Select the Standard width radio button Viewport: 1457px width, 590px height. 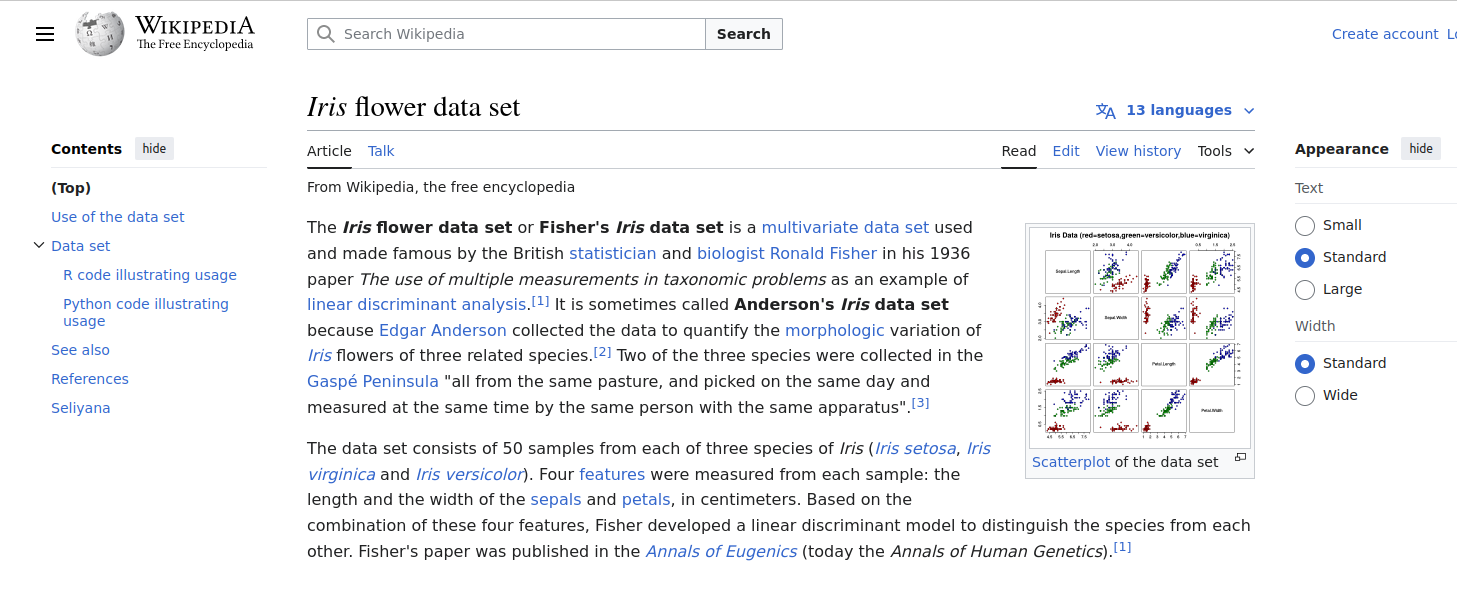(x=1305, y=364)
